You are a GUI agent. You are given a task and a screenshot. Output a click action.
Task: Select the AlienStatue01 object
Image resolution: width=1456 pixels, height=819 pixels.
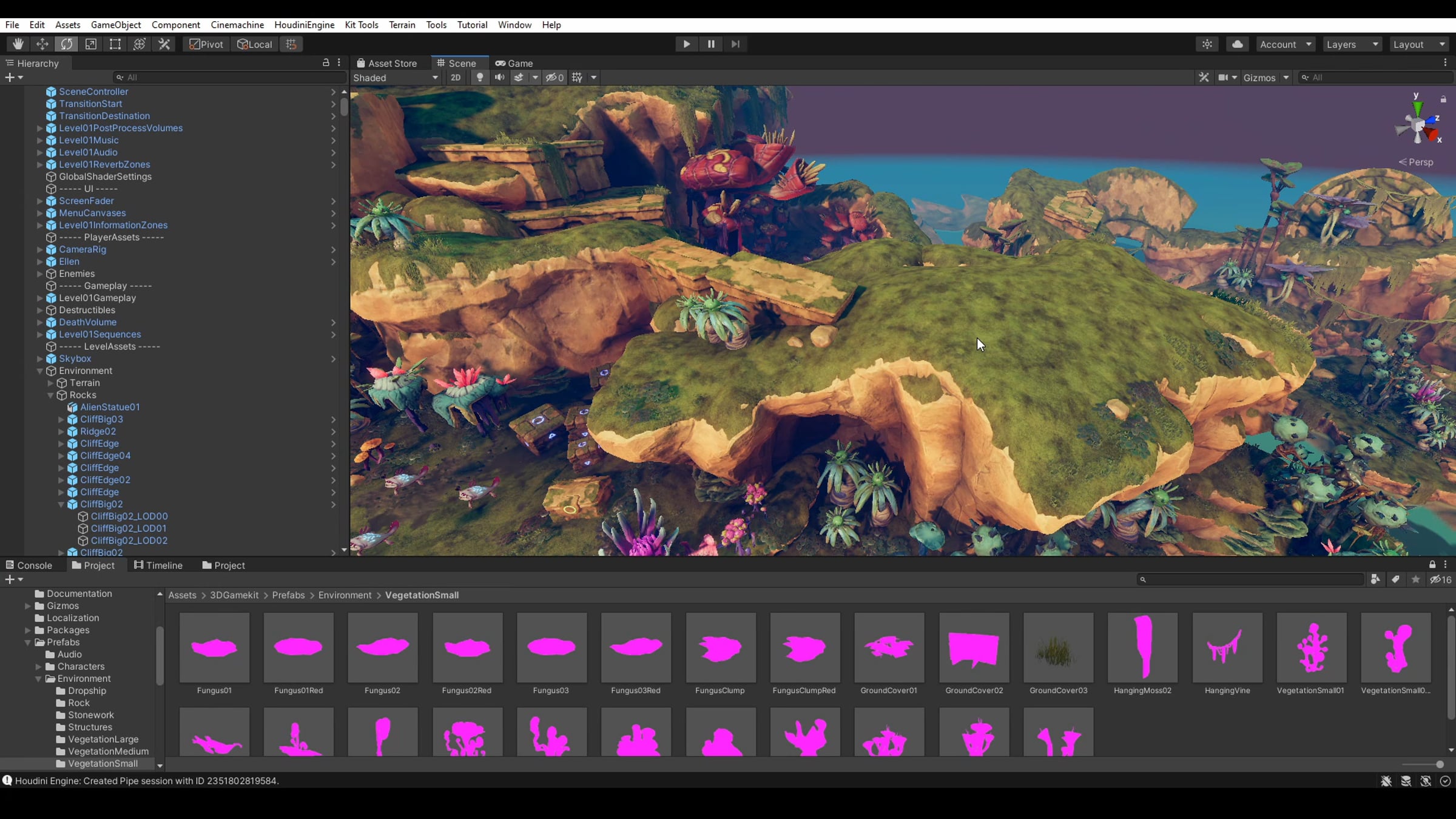pyautogui.click(x=110, y=407)
